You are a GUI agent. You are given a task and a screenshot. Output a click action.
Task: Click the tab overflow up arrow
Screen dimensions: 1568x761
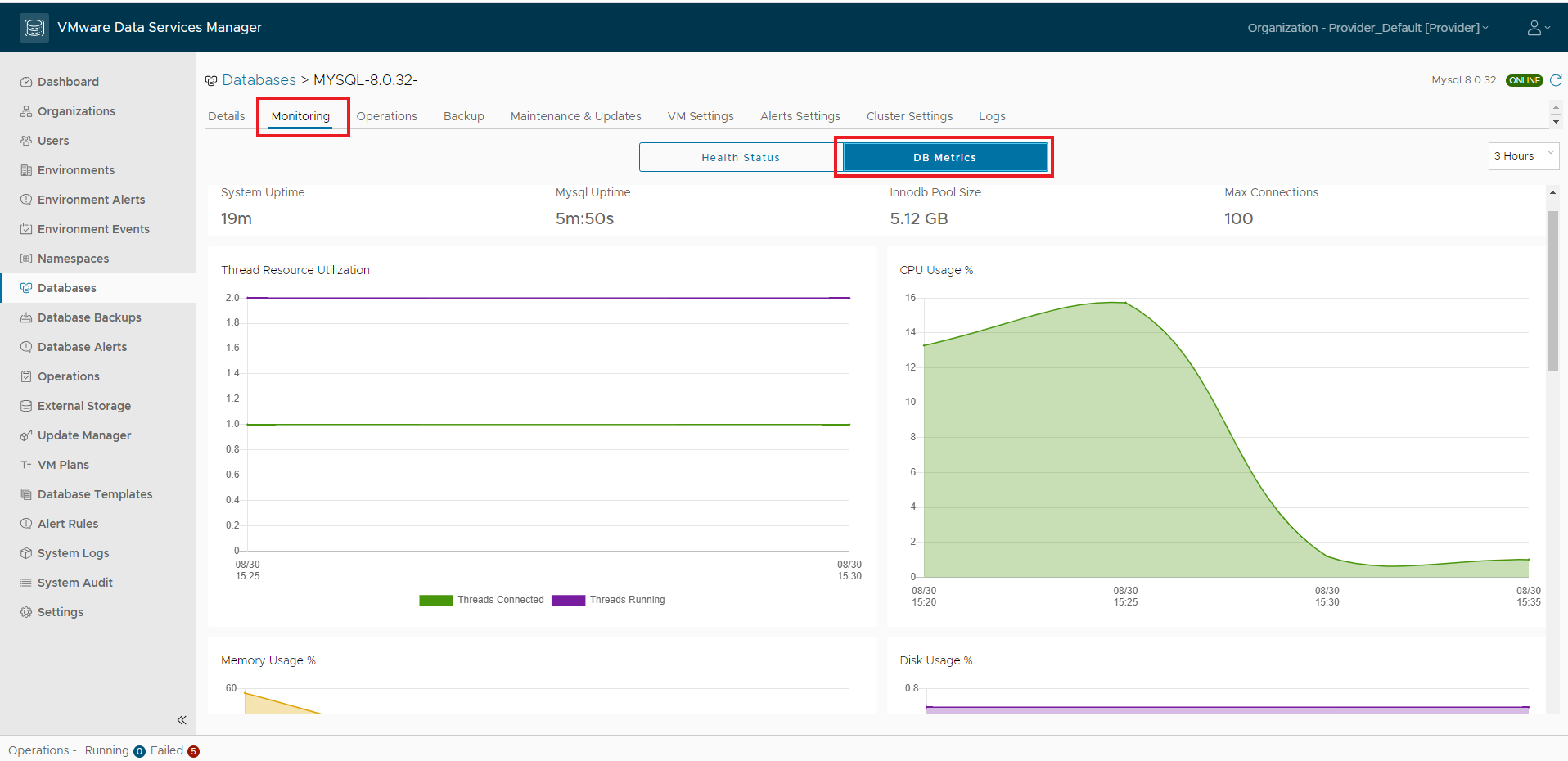[x=1556, y=109]
